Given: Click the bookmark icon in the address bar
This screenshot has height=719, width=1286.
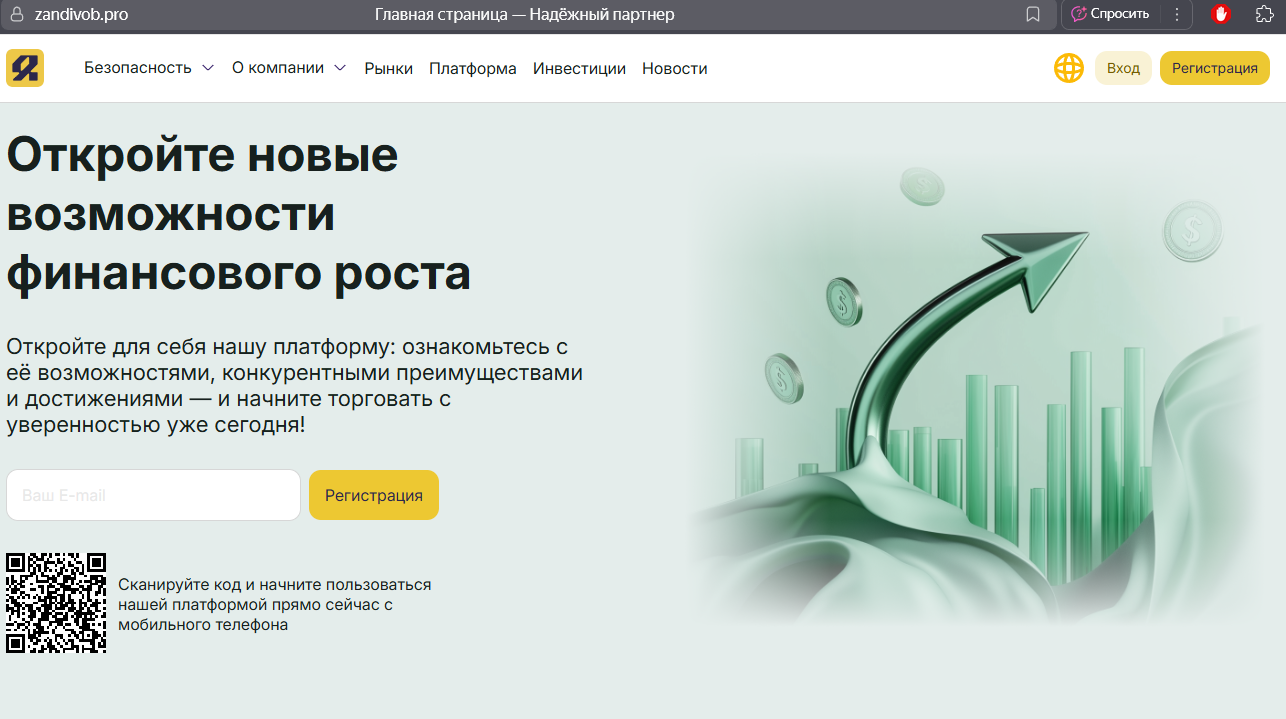Looking at the screenshot, I should (1033, 14).
